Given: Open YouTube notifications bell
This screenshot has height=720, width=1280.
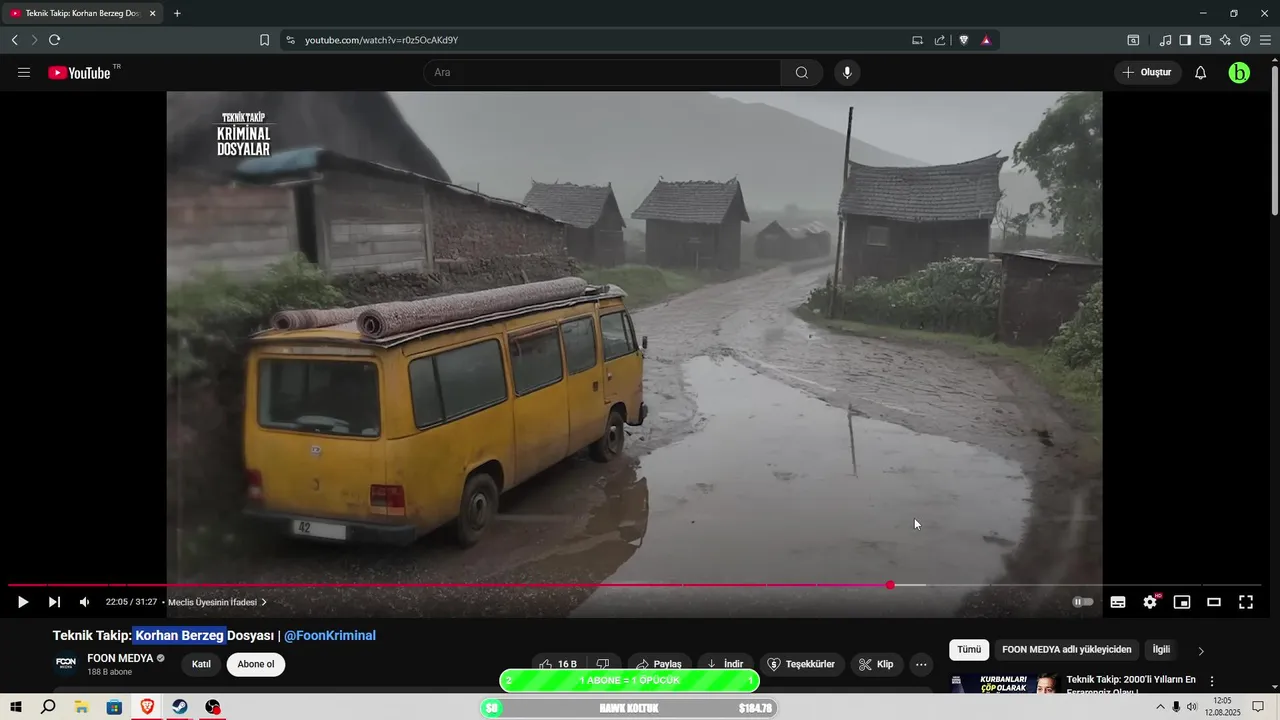Looking at the screenshot, I should (1200, 73).
